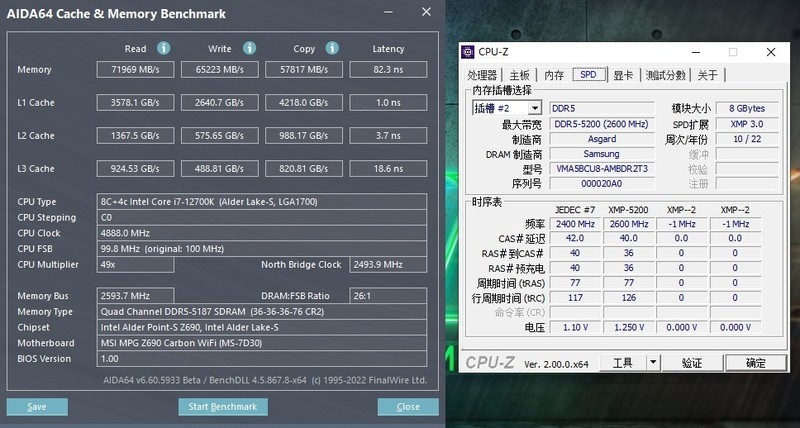Click the Read info icon in AIDA64
The height and width of the screenshot is (428, 800).
(163, 48)
